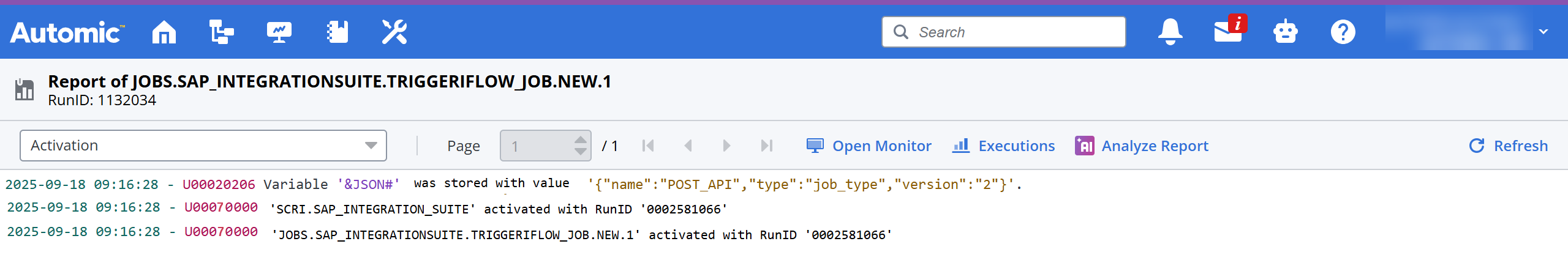Click the Executions button
Image resolution: width=1568 pixels, height=263 pixels.
click(x=1003, y=146)
